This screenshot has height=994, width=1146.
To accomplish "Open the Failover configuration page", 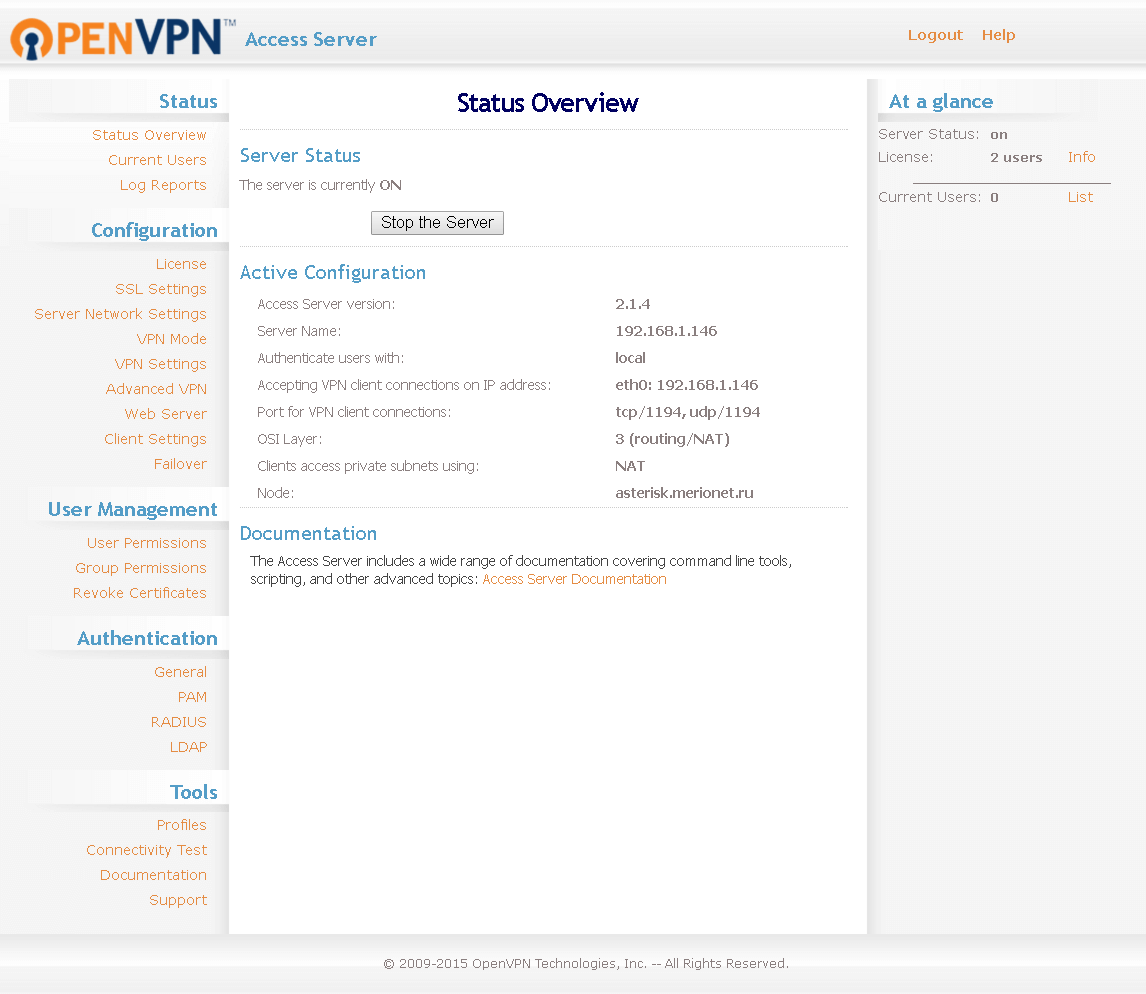I will coord(180,464).
